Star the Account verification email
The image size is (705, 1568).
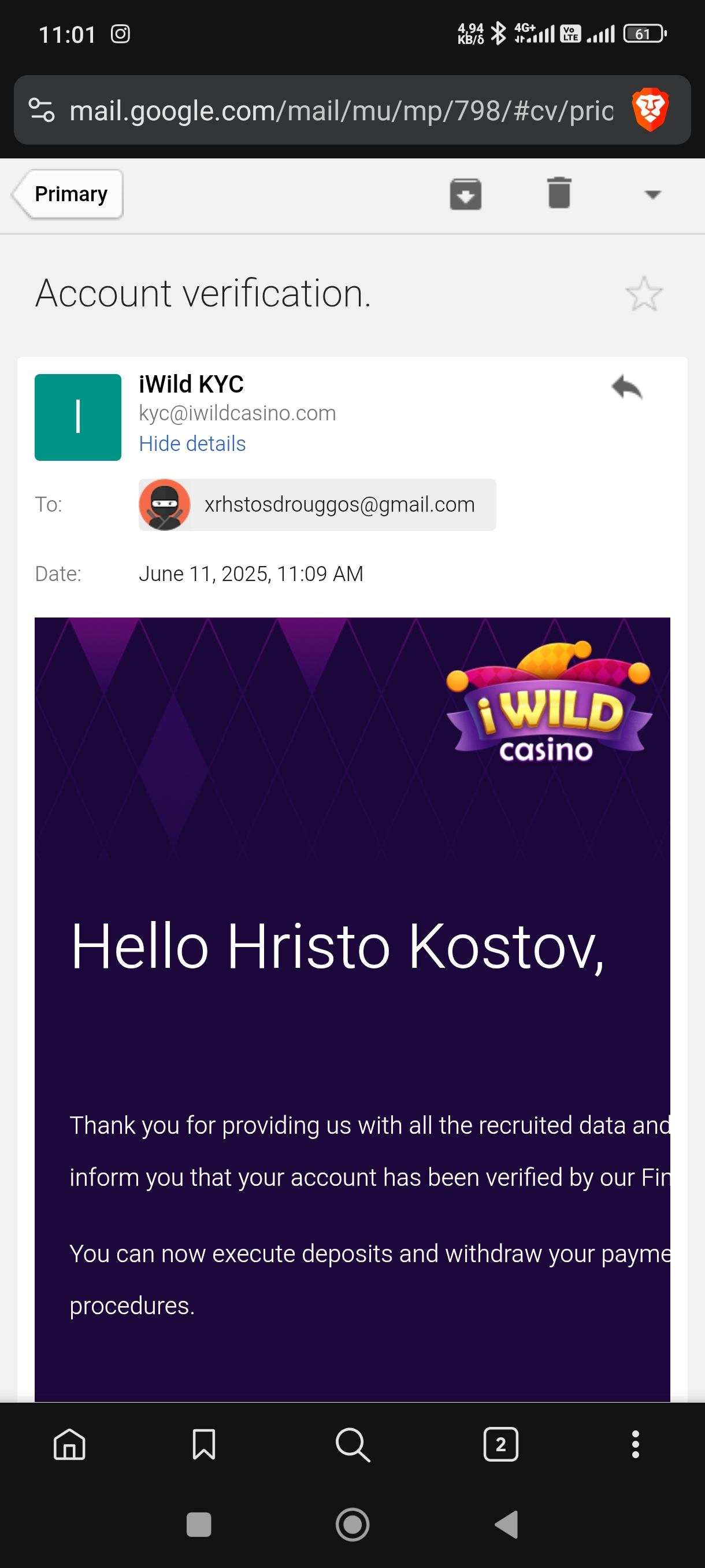coord(644,294)
